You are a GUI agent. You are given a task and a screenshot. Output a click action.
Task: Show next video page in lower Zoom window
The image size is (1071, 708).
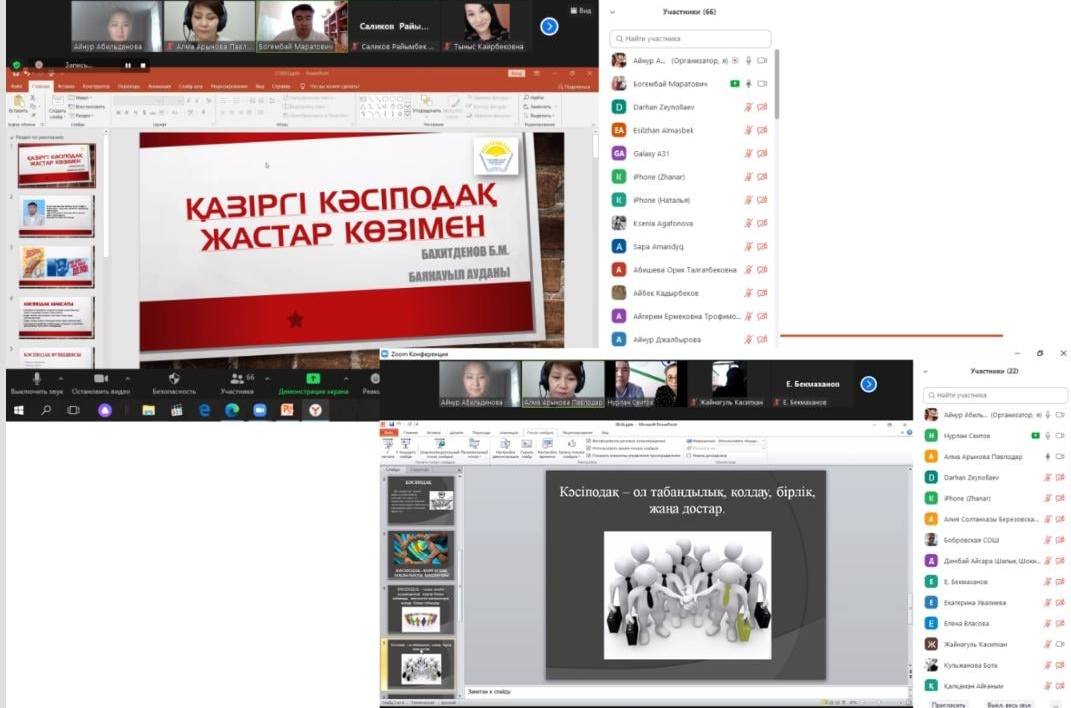coord(868,384)
